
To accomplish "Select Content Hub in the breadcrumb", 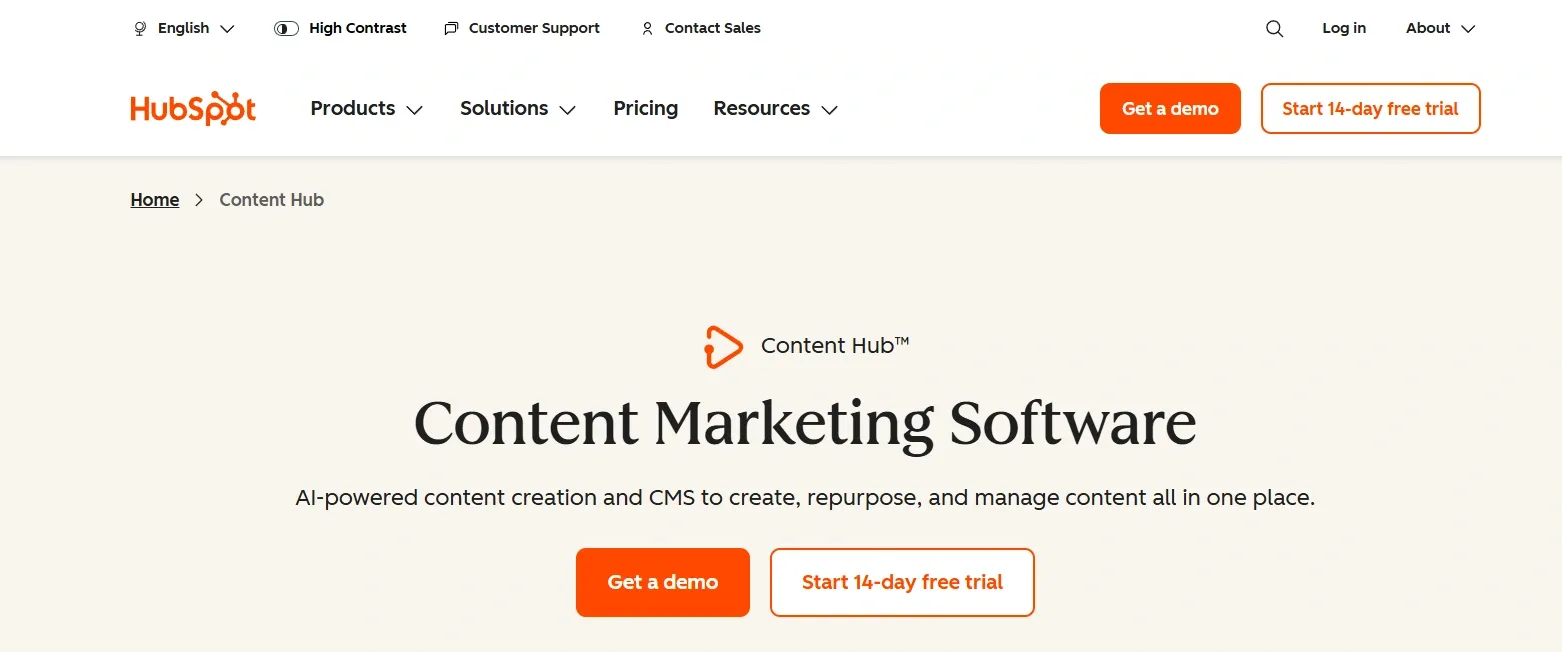I will click(271, 200).
